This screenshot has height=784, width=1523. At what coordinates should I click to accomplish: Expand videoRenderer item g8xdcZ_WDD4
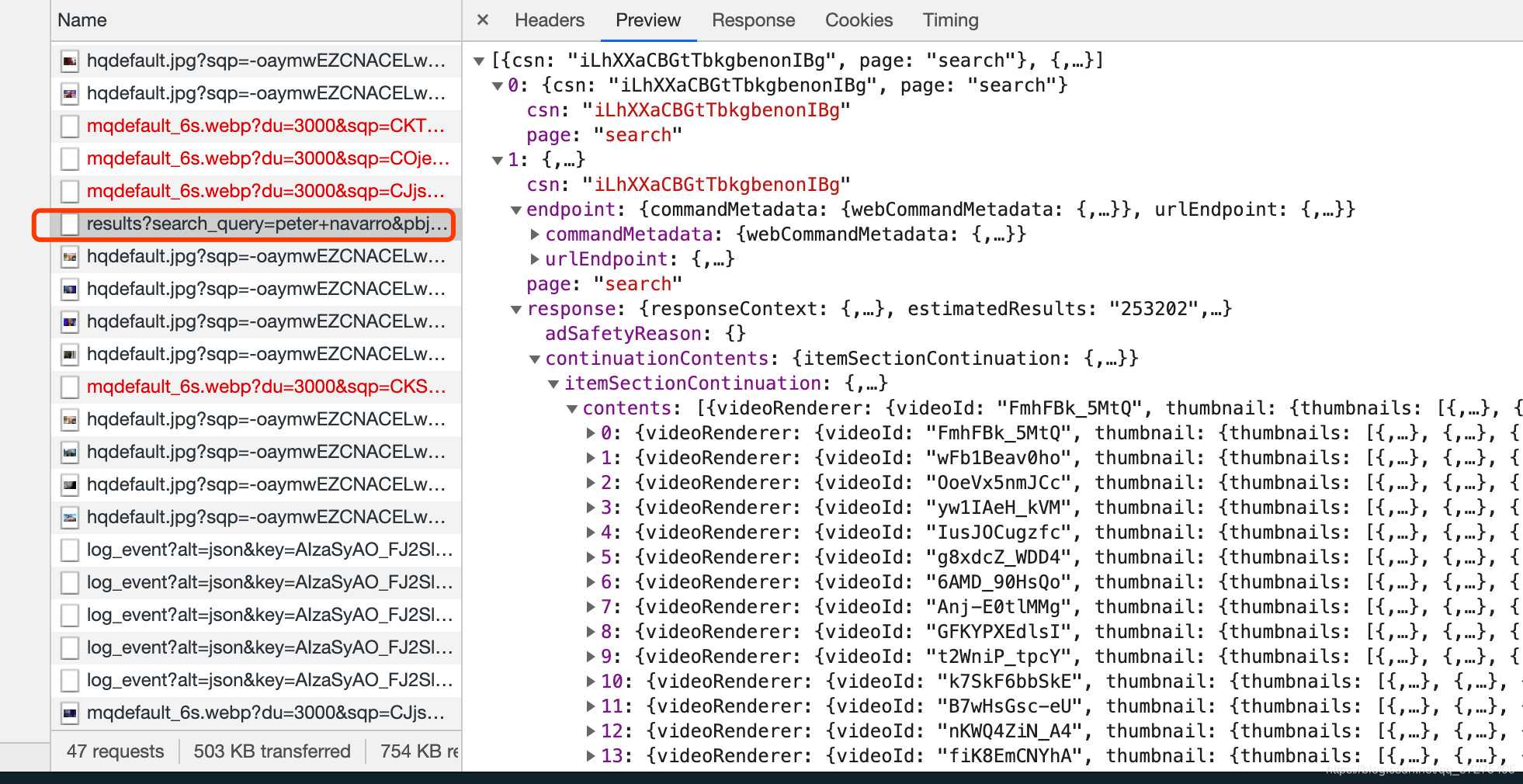[591, 557]
